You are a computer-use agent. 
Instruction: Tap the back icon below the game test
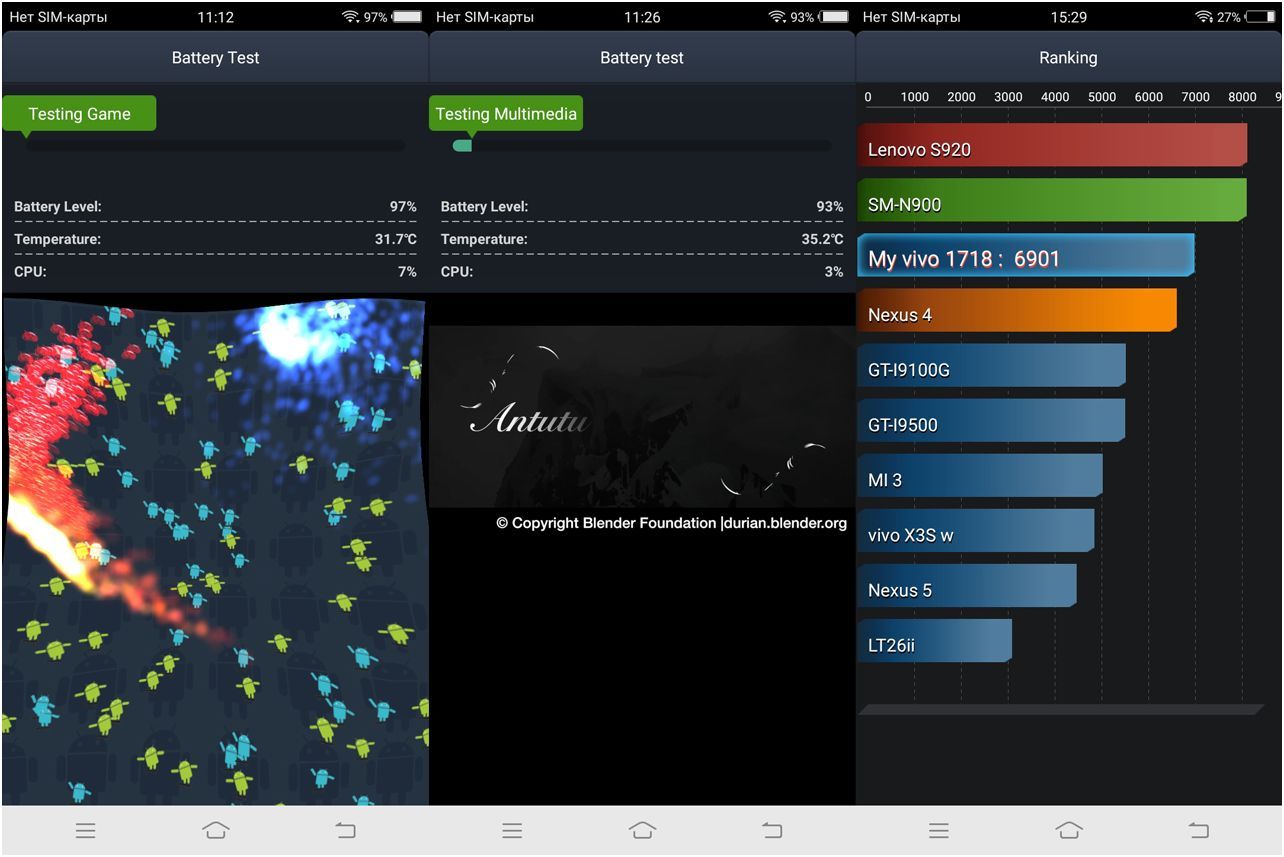(345, 830)
